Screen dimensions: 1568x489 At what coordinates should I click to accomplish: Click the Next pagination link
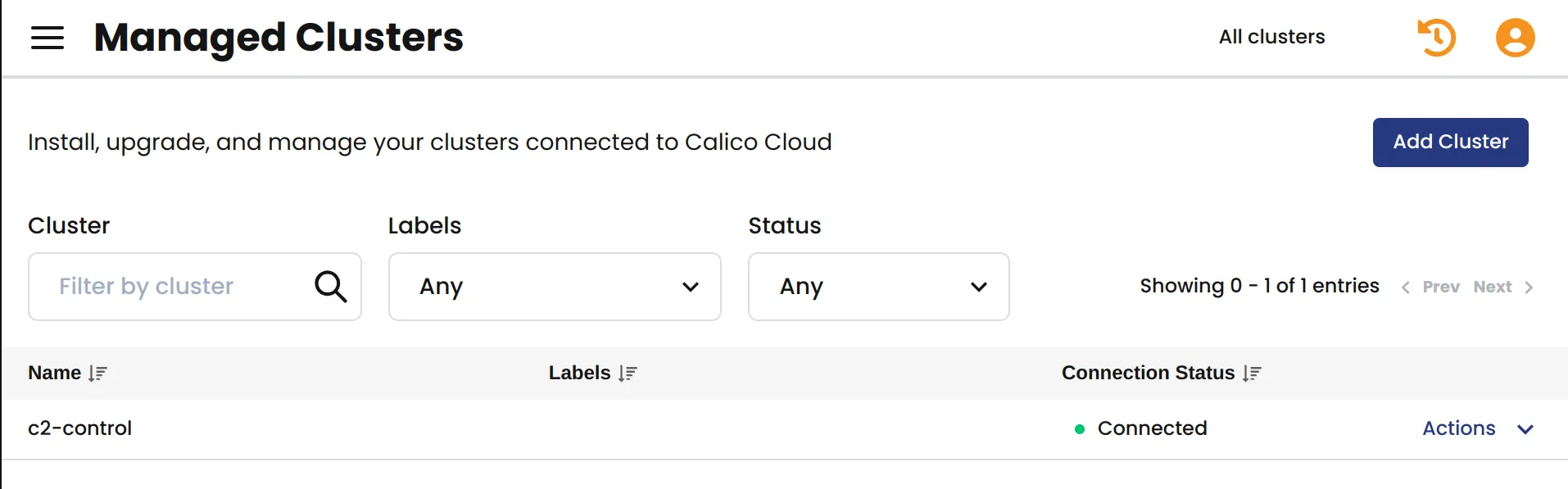coord(1493,288)
